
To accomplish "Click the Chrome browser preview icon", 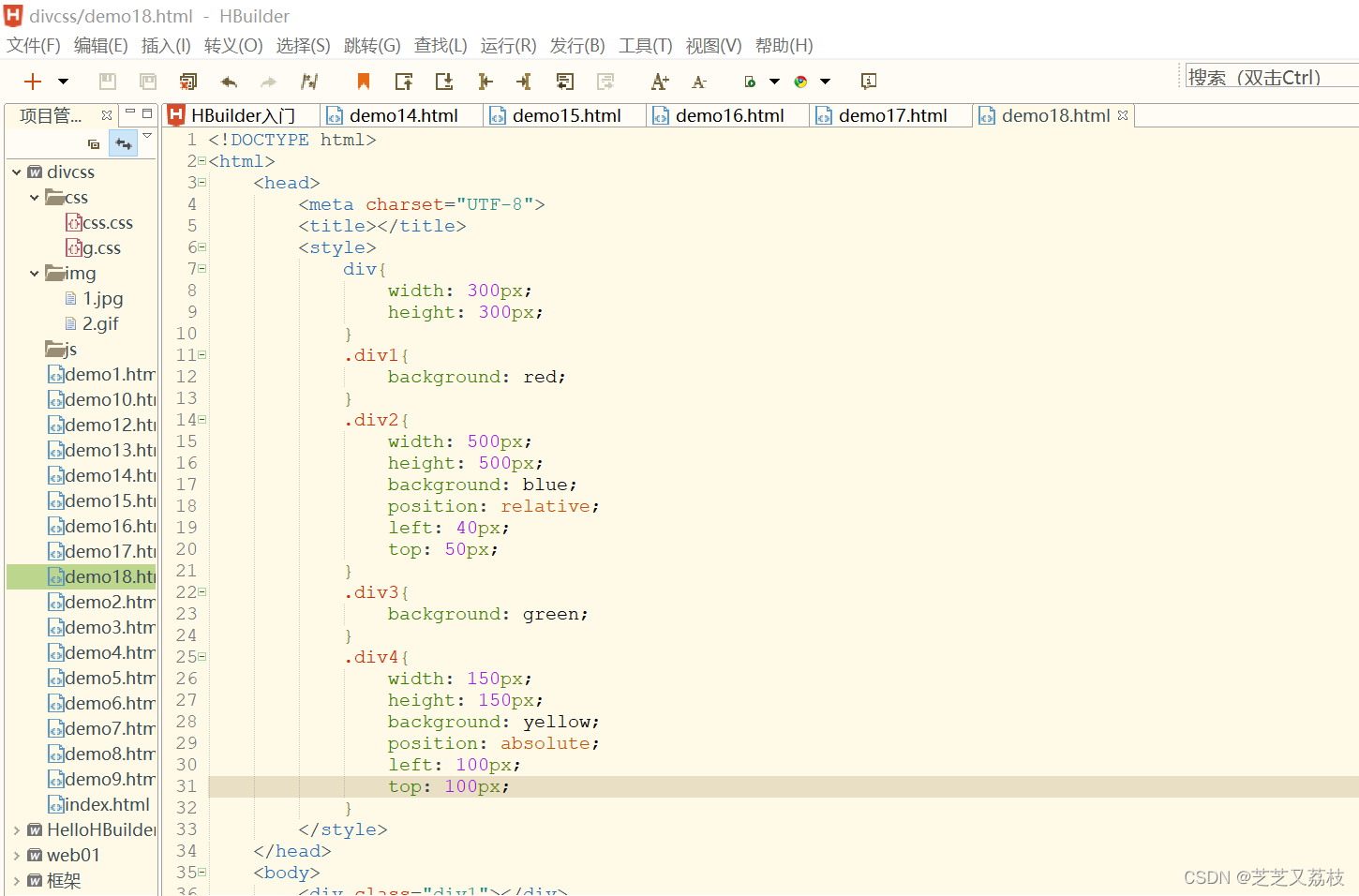I will tap(800, 82).
